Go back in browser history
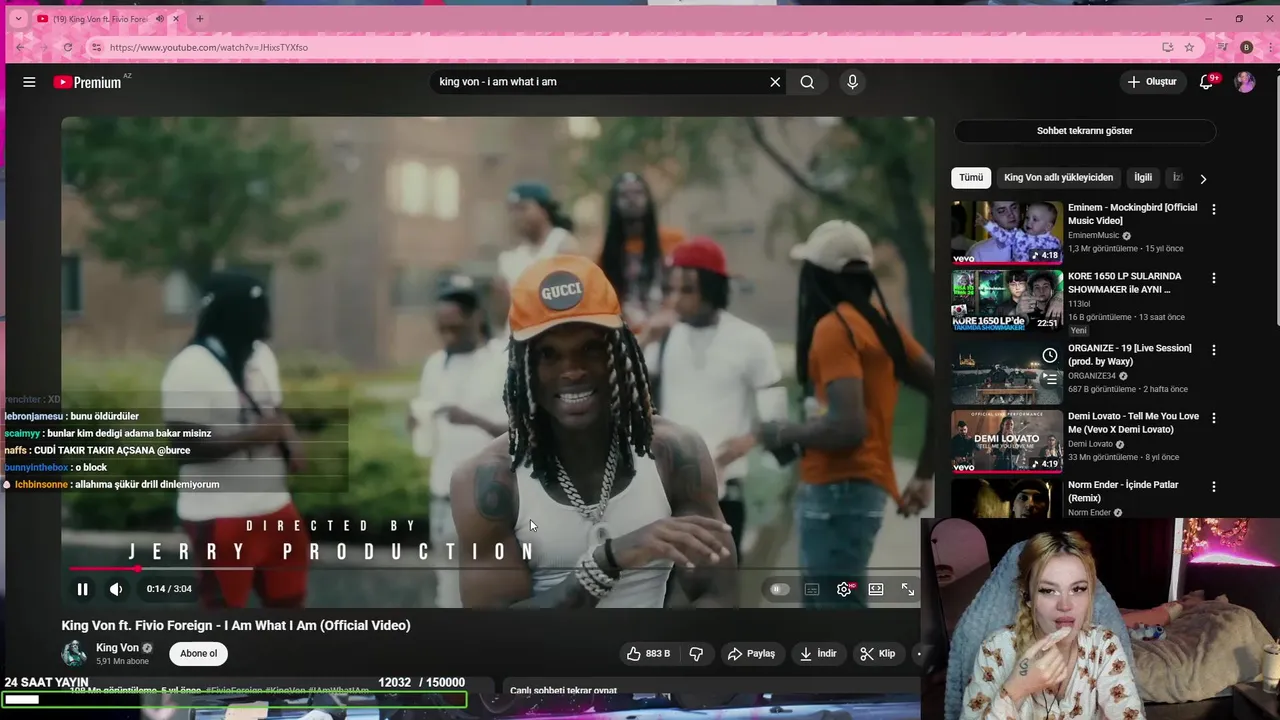The height and width of the screenshot is (720, 1280). [x=20, y=47]
